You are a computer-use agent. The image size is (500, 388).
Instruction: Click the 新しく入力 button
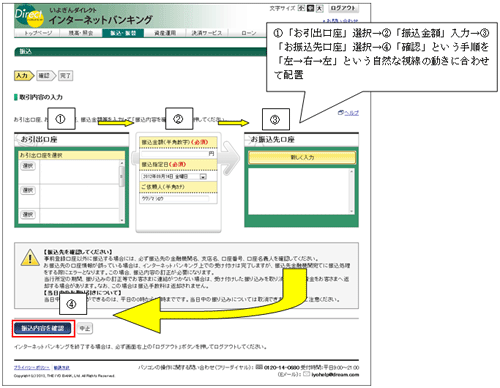click(302, 157)
